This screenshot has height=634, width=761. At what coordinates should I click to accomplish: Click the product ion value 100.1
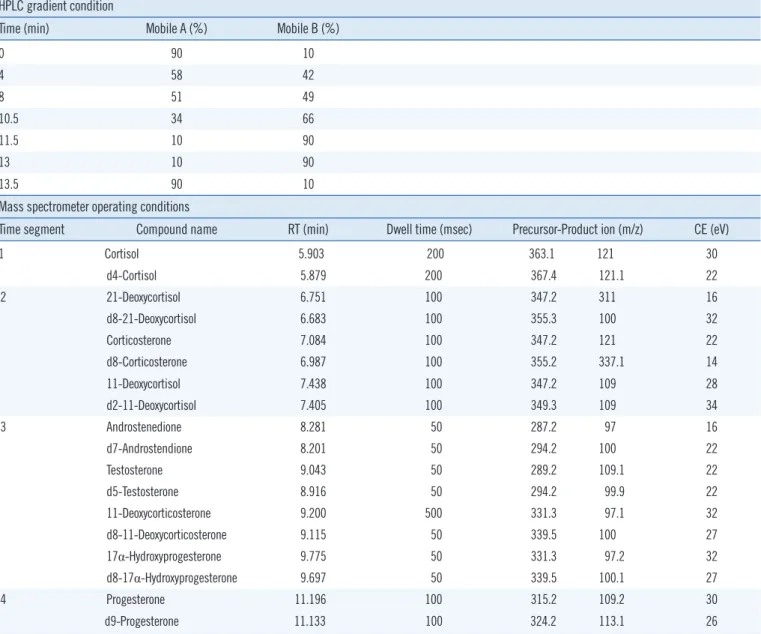coord(612,578)
